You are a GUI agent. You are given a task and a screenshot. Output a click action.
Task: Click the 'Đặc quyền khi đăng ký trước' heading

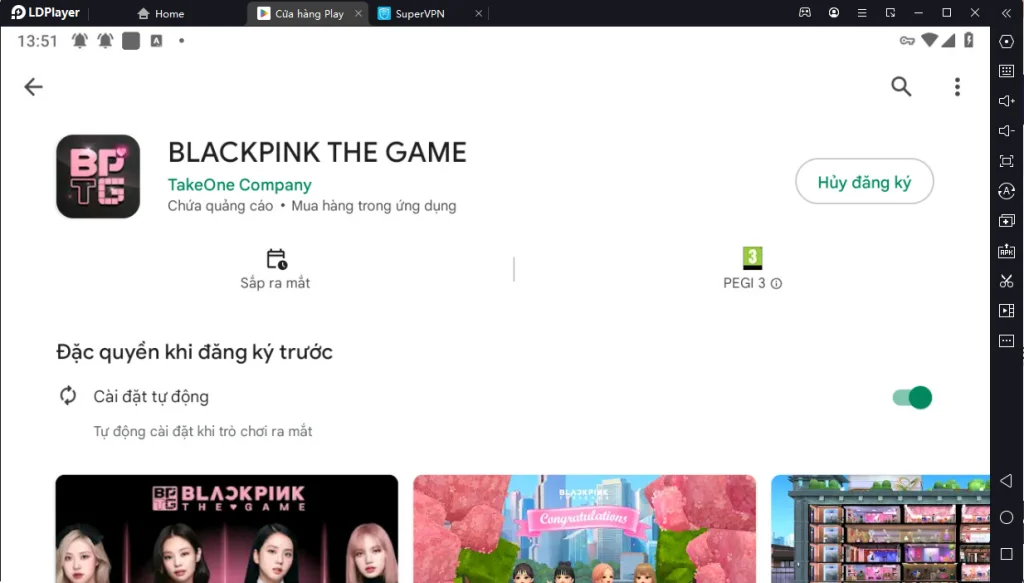[x=195, y=353]
